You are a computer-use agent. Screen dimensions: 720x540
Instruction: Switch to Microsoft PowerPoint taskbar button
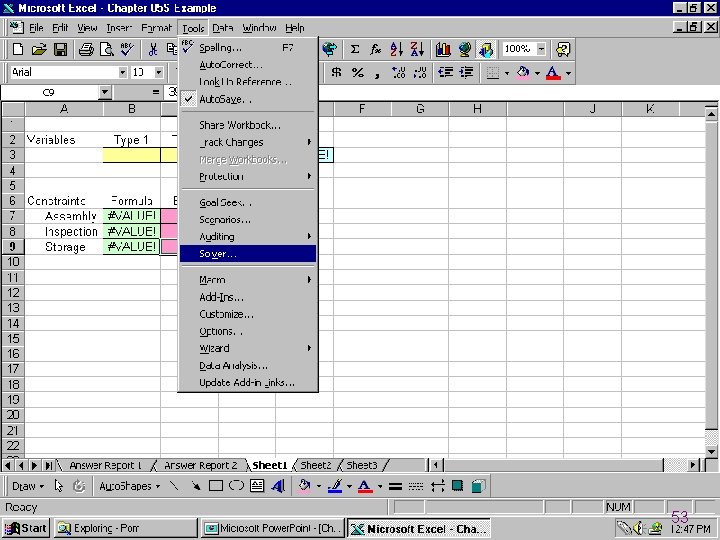coord(273,529)
